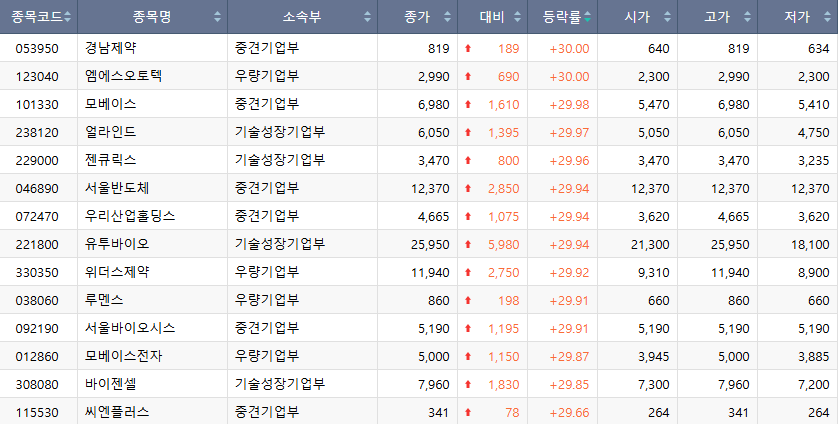The image size is (838, 424).
Task: Click closing price 25,950 of 유투바이오
Action: click(x=430, y=245)
